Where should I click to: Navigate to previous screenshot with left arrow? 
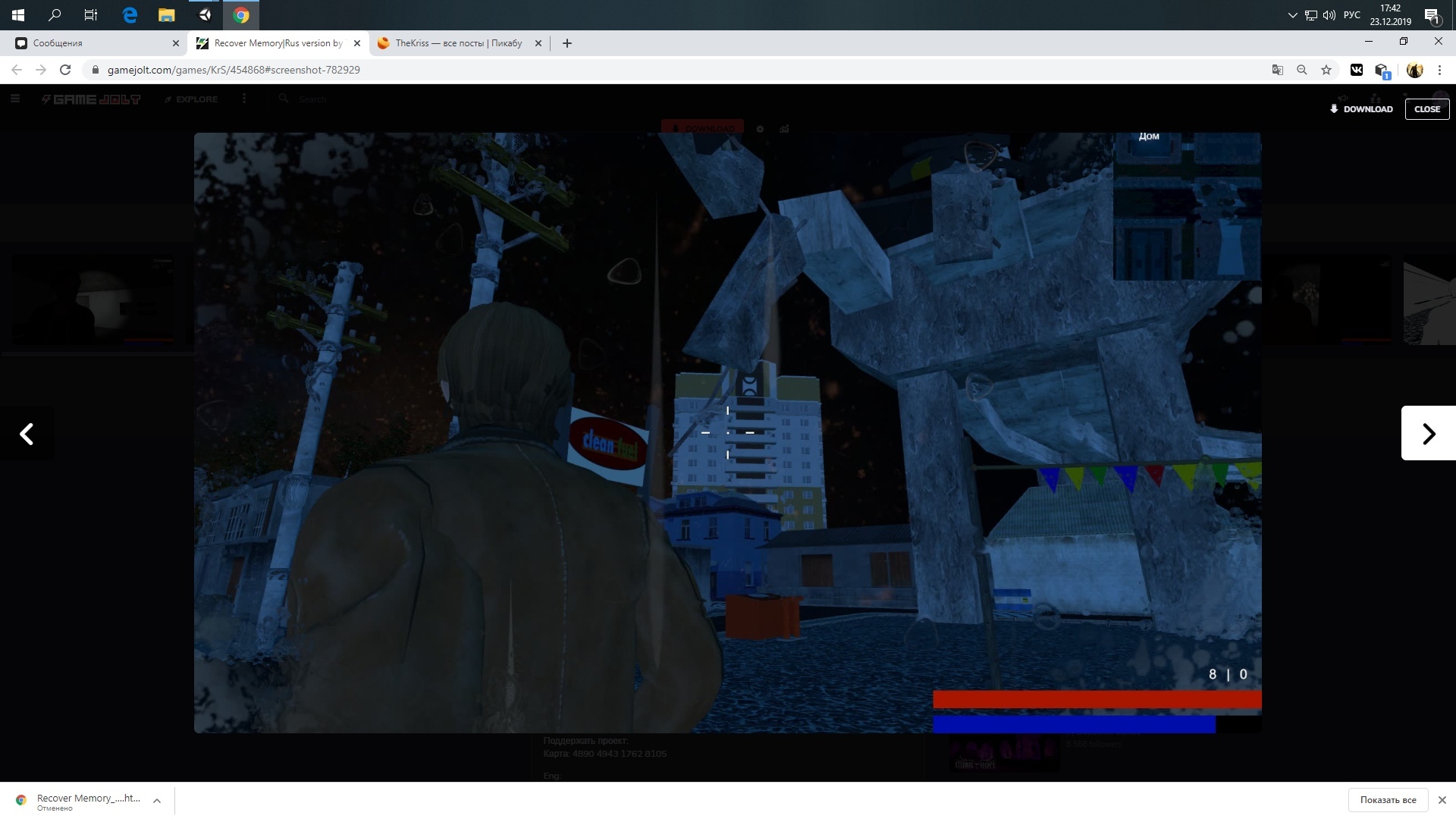pyautogui.click(x=28, y=433)
